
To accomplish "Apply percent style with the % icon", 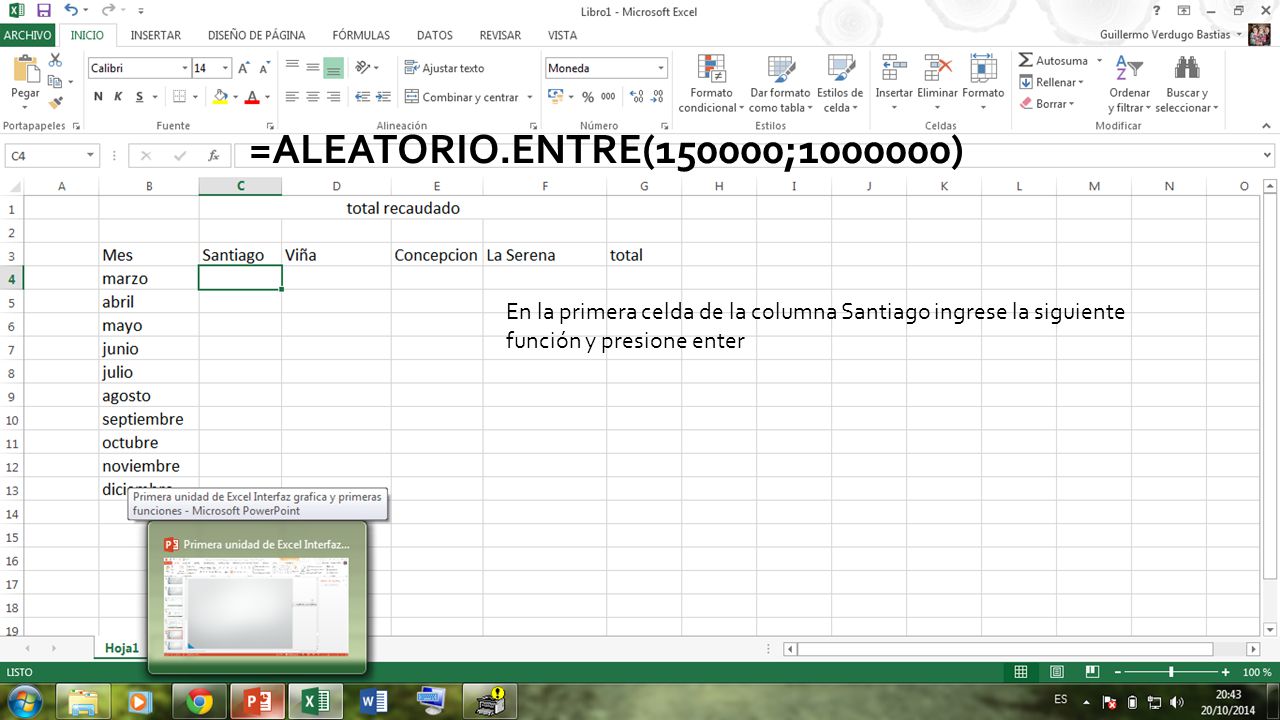I will pyautogui.click(x=588, y=97).
